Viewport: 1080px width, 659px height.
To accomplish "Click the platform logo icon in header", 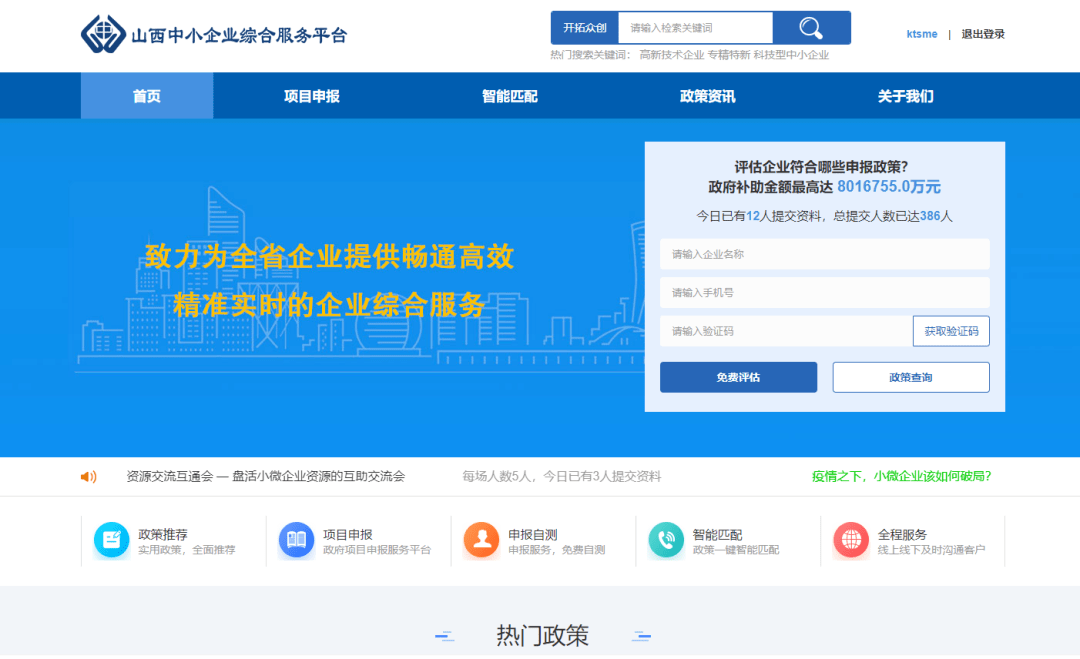I will 103,34.
